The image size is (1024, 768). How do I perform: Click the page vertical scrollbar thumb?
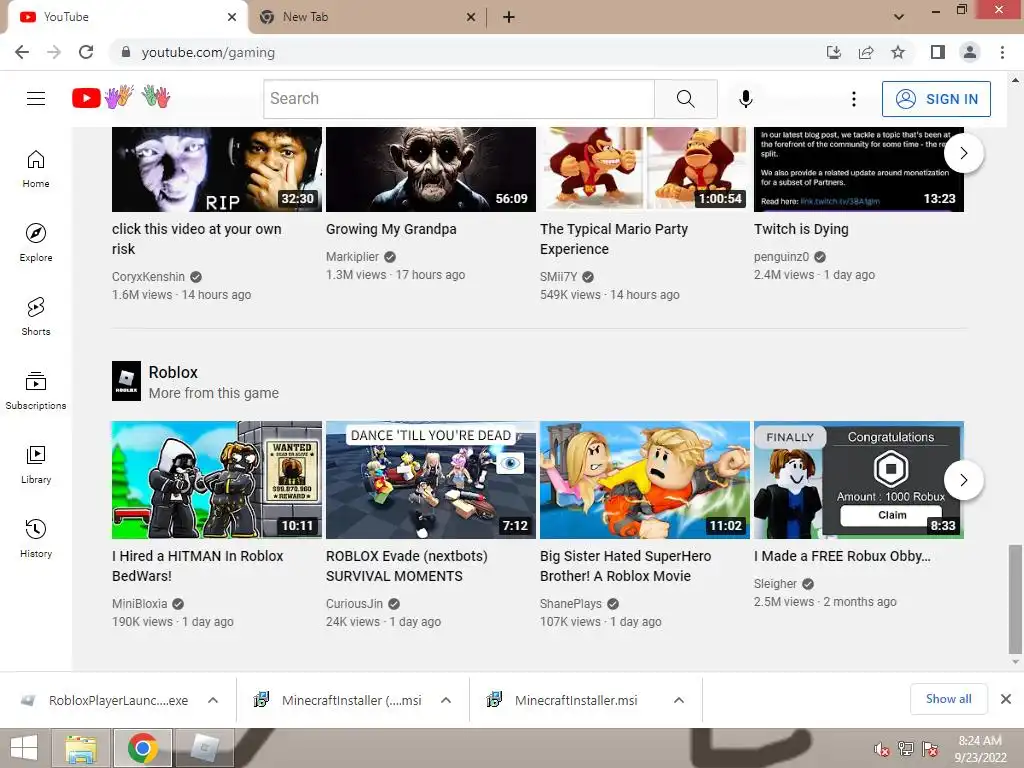[x=1015, y=599]
